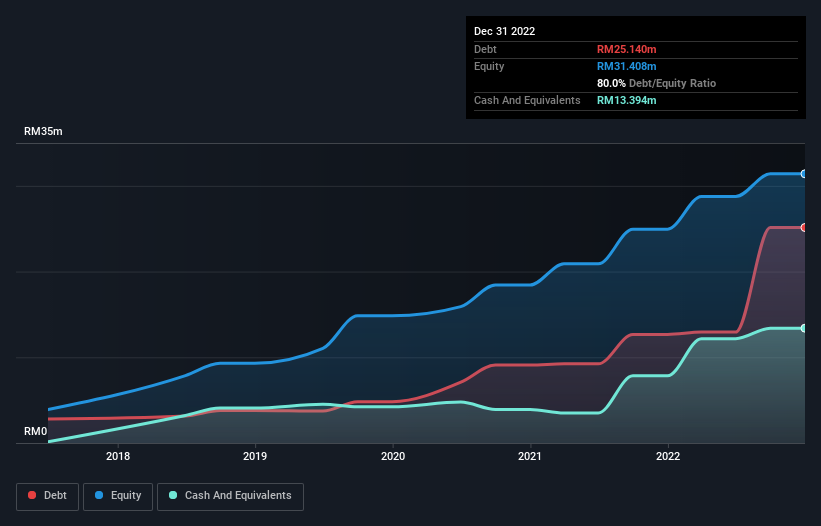This screenshot has height=526, width=821.
Task: Click the red Debt legend dot
Action: pos(32,495)
